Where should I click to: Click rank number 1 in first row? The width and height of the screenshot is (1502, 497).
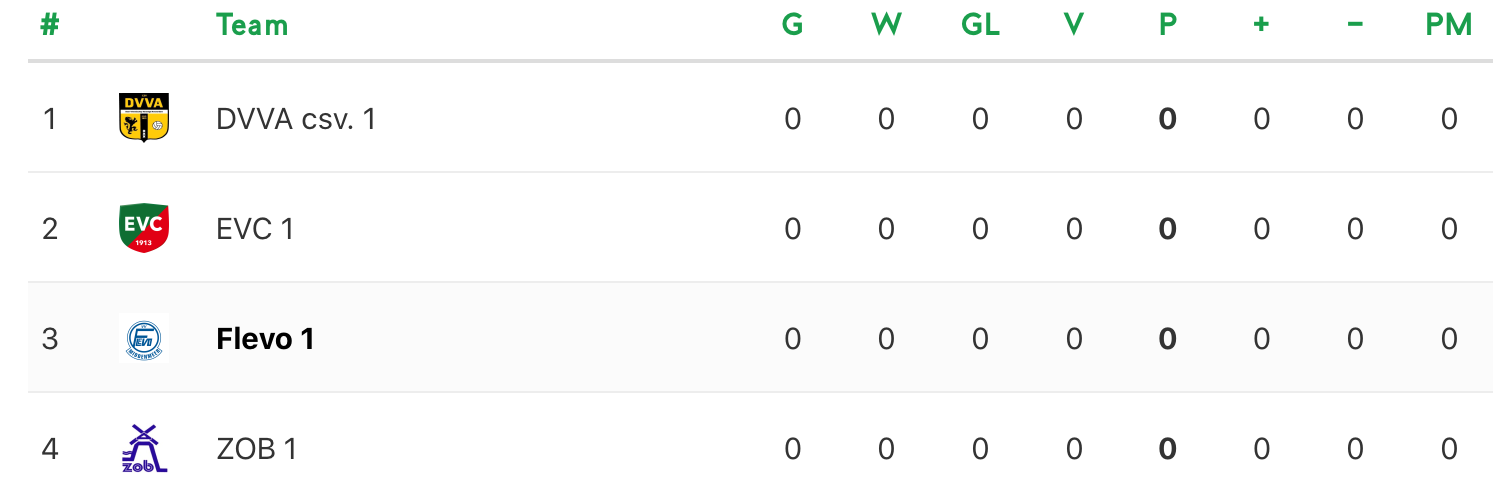pyautogui.click(x=49, y=119)
